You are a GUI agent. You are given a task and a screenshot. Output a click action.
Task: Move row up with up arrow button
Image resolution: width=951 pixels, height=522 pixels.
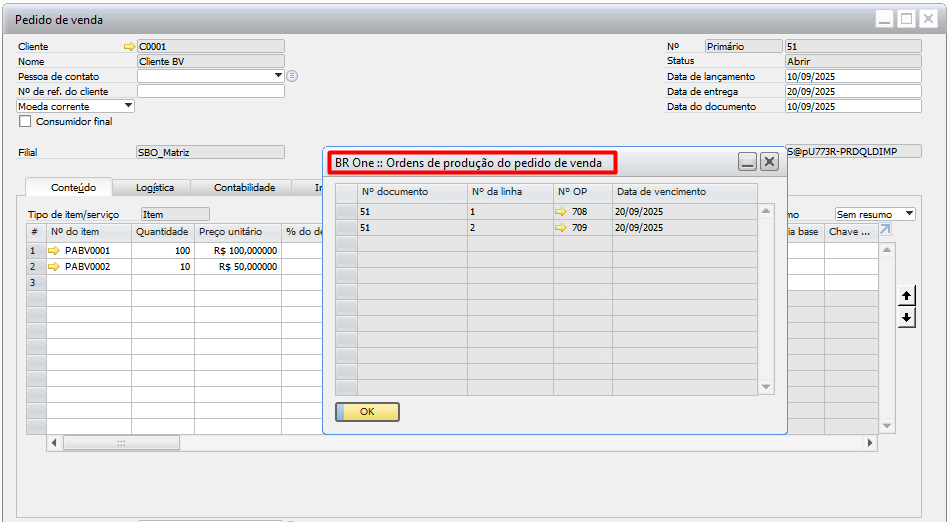[906, 296]
